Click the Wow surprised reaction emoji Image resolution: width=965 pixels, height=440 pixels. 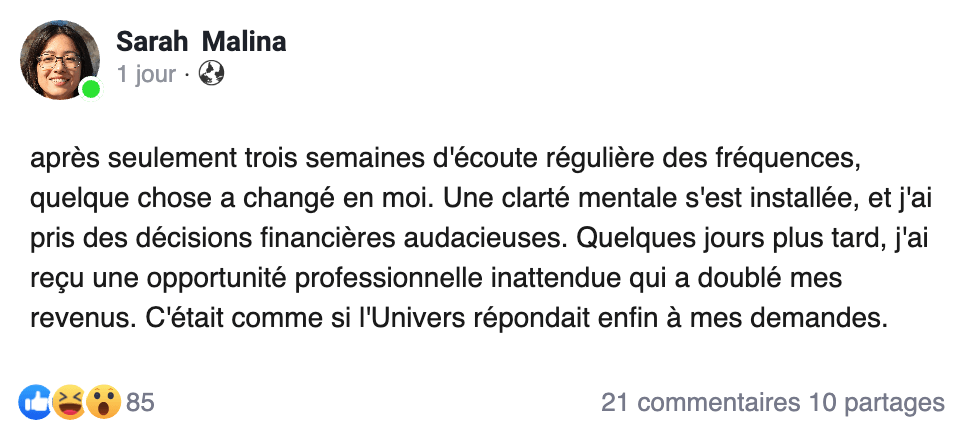pos(103,403)
